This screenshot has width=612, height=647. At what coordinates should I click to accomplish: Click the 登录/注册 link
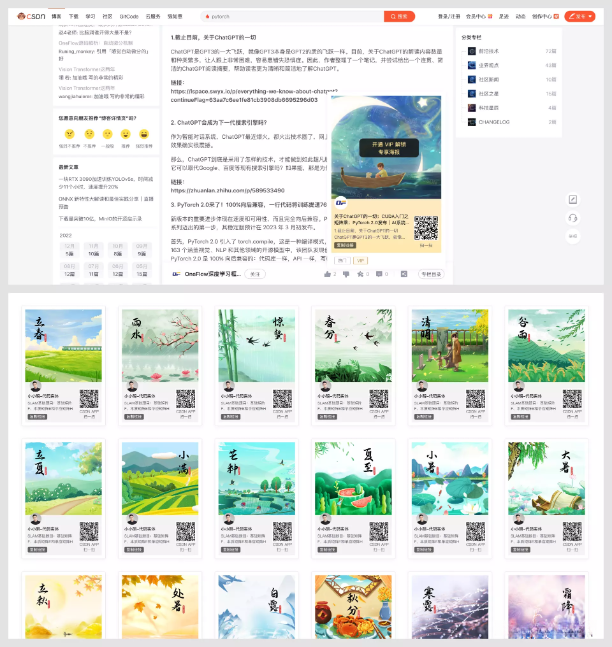(449, 17)
